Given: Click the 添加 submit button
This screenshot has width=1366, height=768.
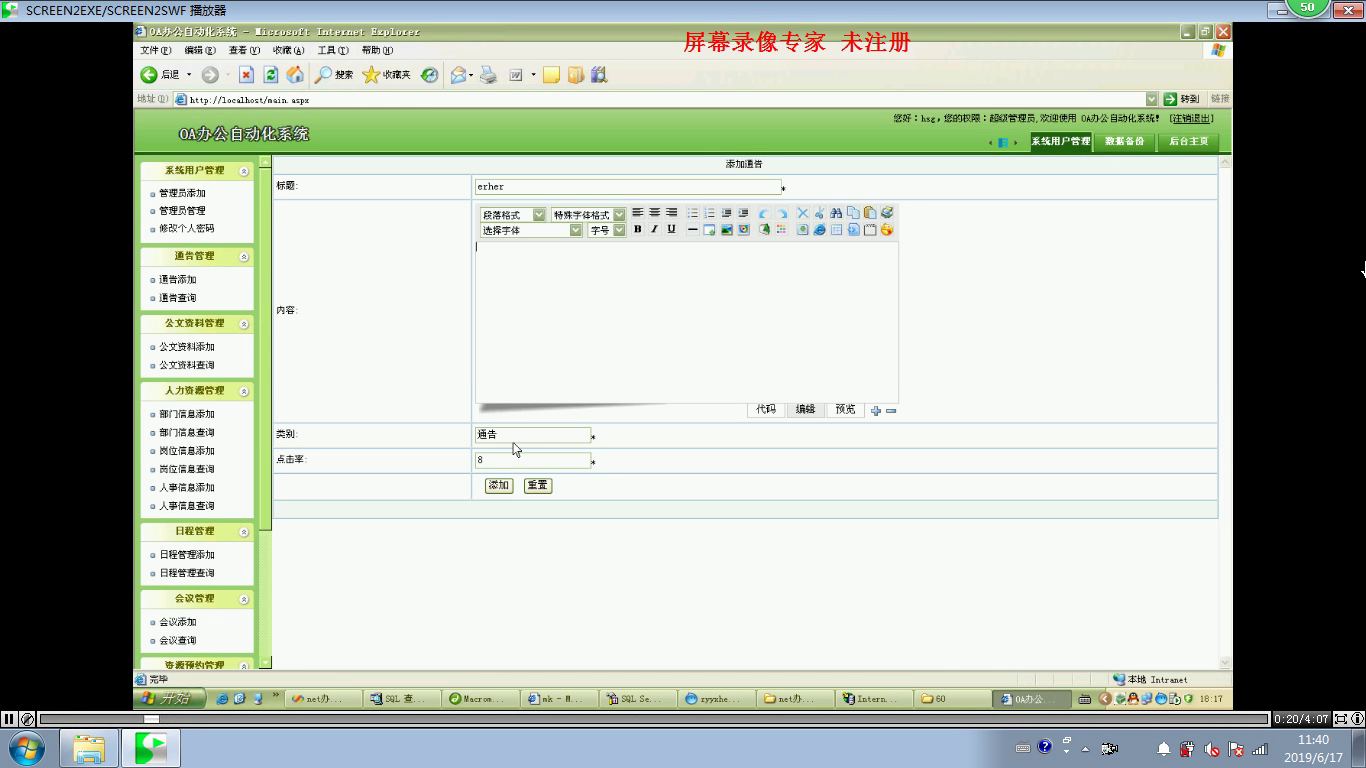Looking at the screenshot, I should pos(498,485).
